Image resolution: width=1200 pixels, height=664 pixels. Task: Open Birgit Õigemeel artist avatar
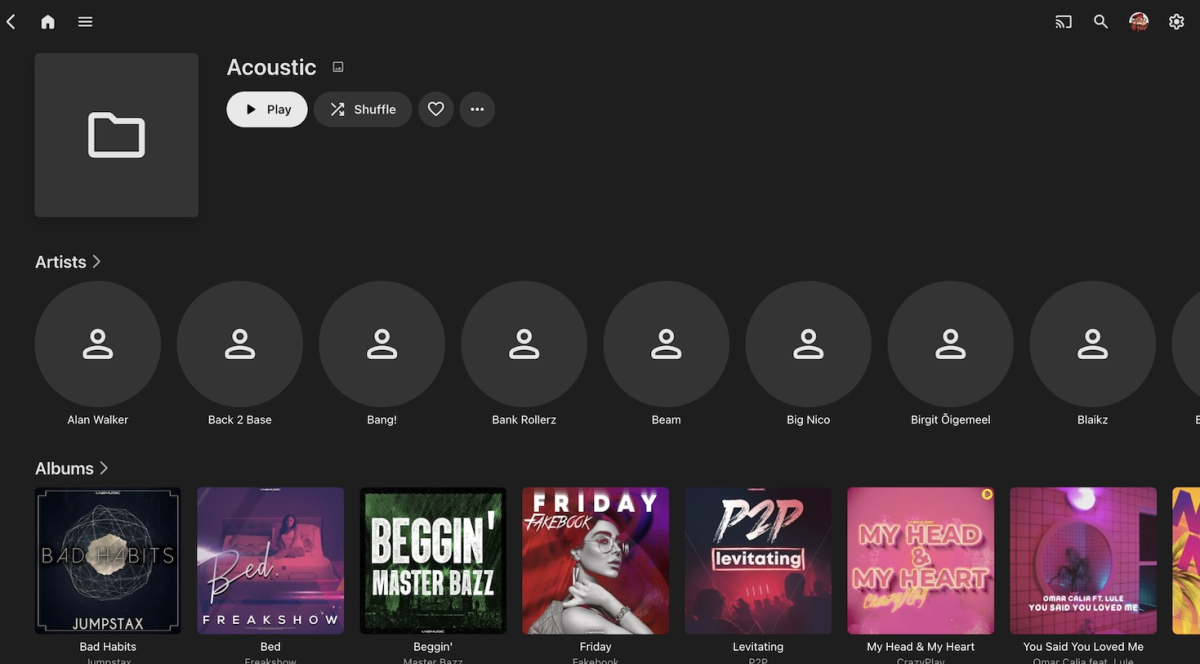point(950,344)
